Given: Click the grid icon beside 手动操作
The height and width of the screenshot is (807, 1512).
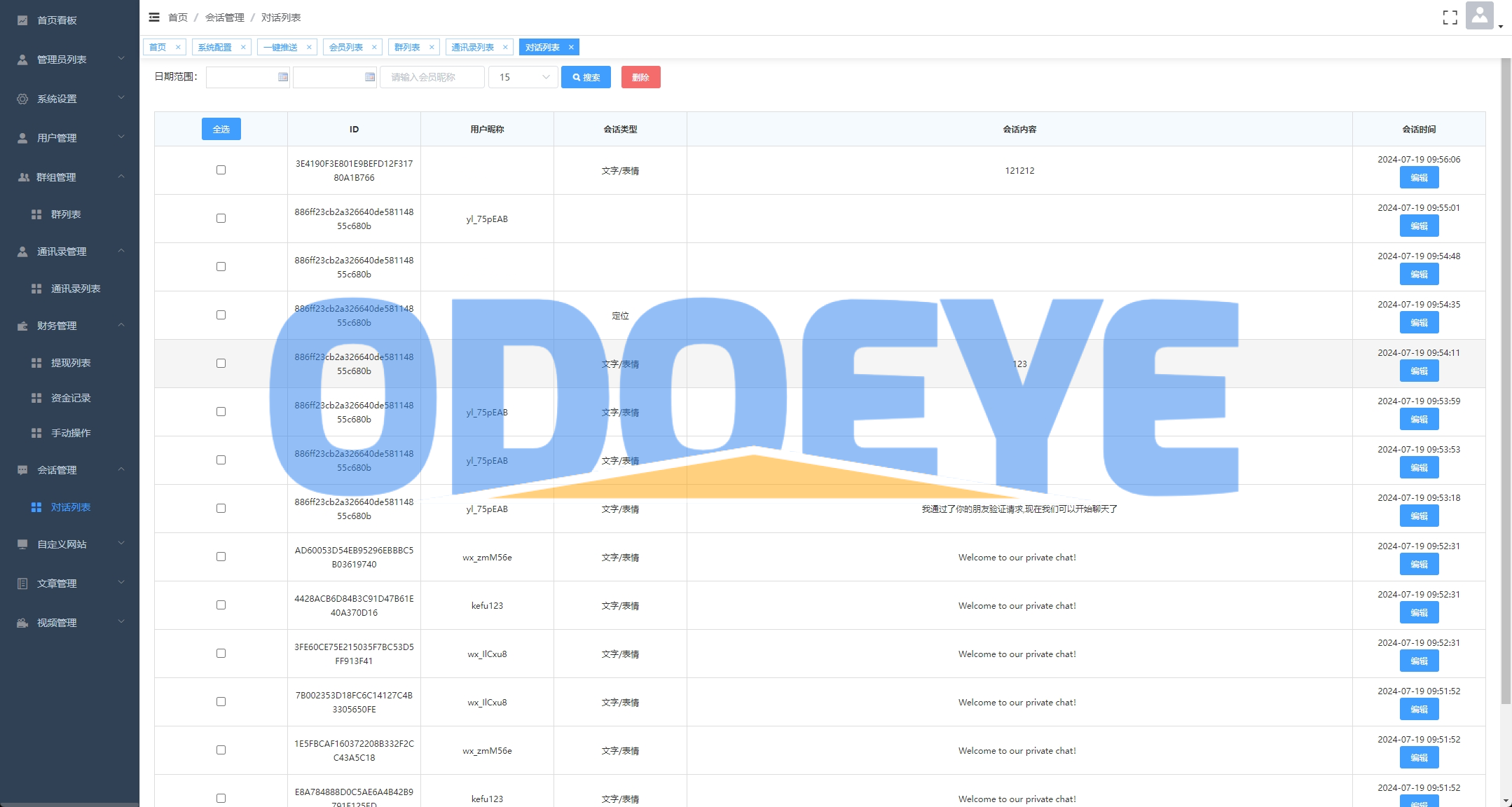Looking at the screenshot, I should 36,433.
